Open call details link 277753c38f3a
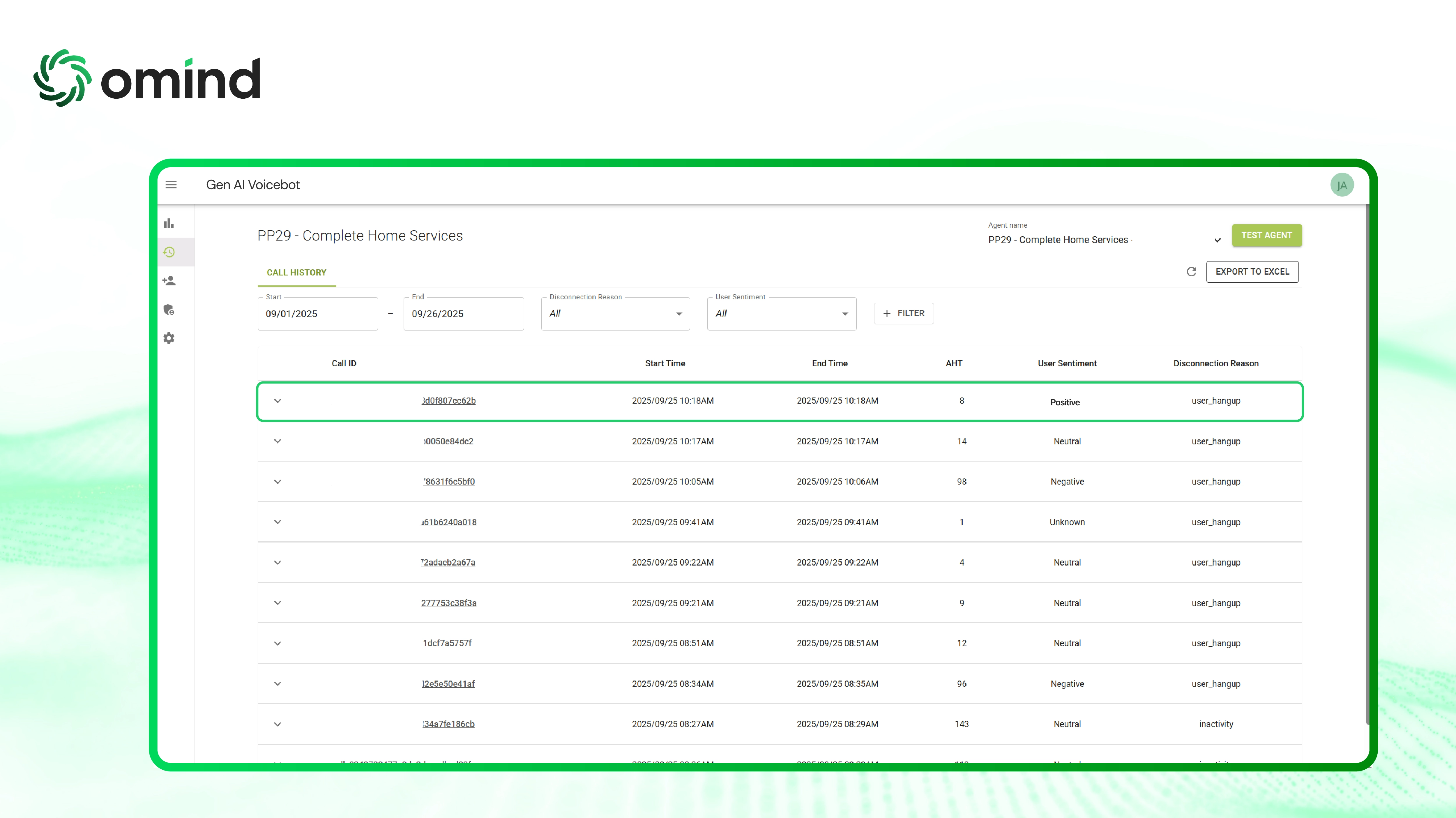The width and height of the screenshot is (1456, 818). (449, 603)
